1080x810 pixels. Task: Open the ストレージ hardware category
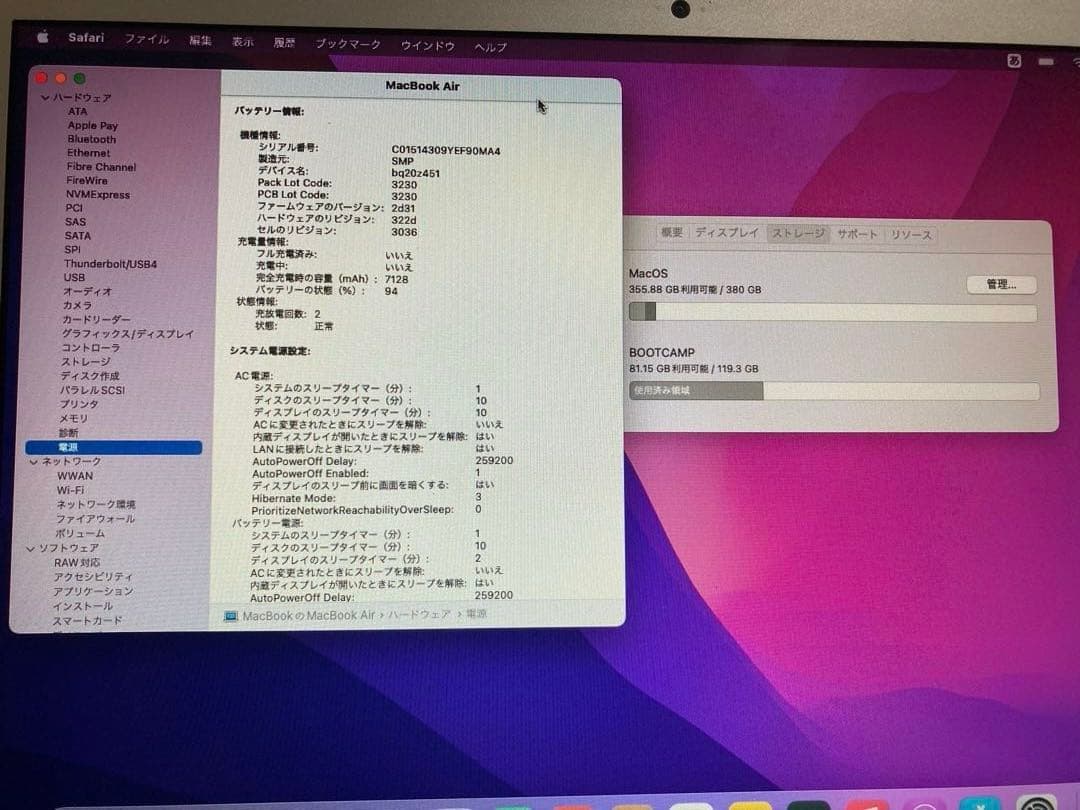tap(82, 361)
